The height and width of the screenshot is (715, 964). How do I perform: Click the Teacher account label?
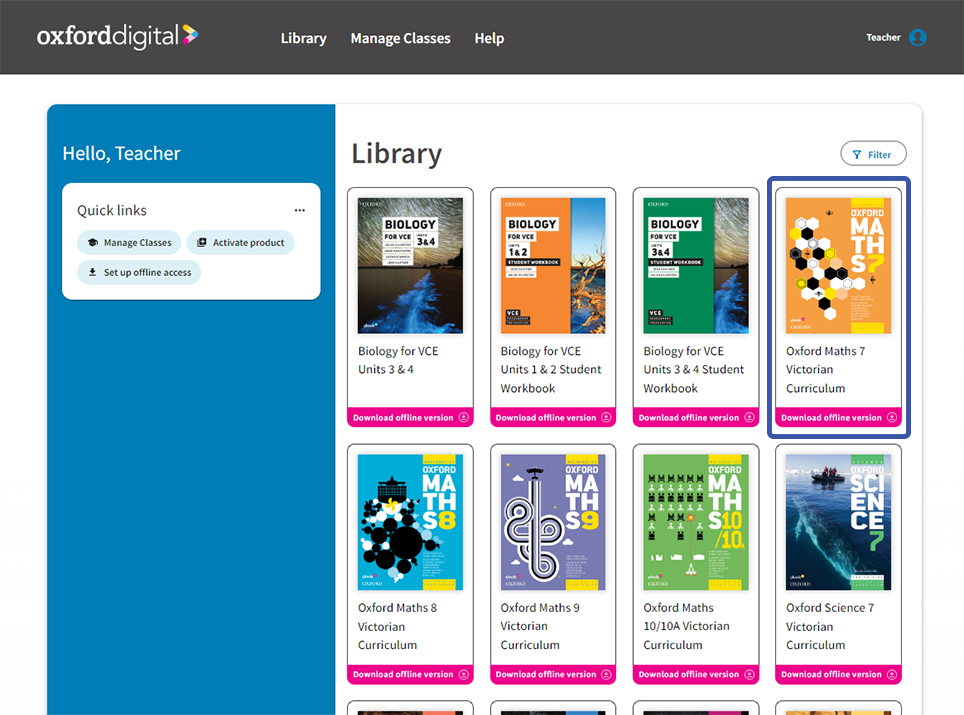pos(883,38)
